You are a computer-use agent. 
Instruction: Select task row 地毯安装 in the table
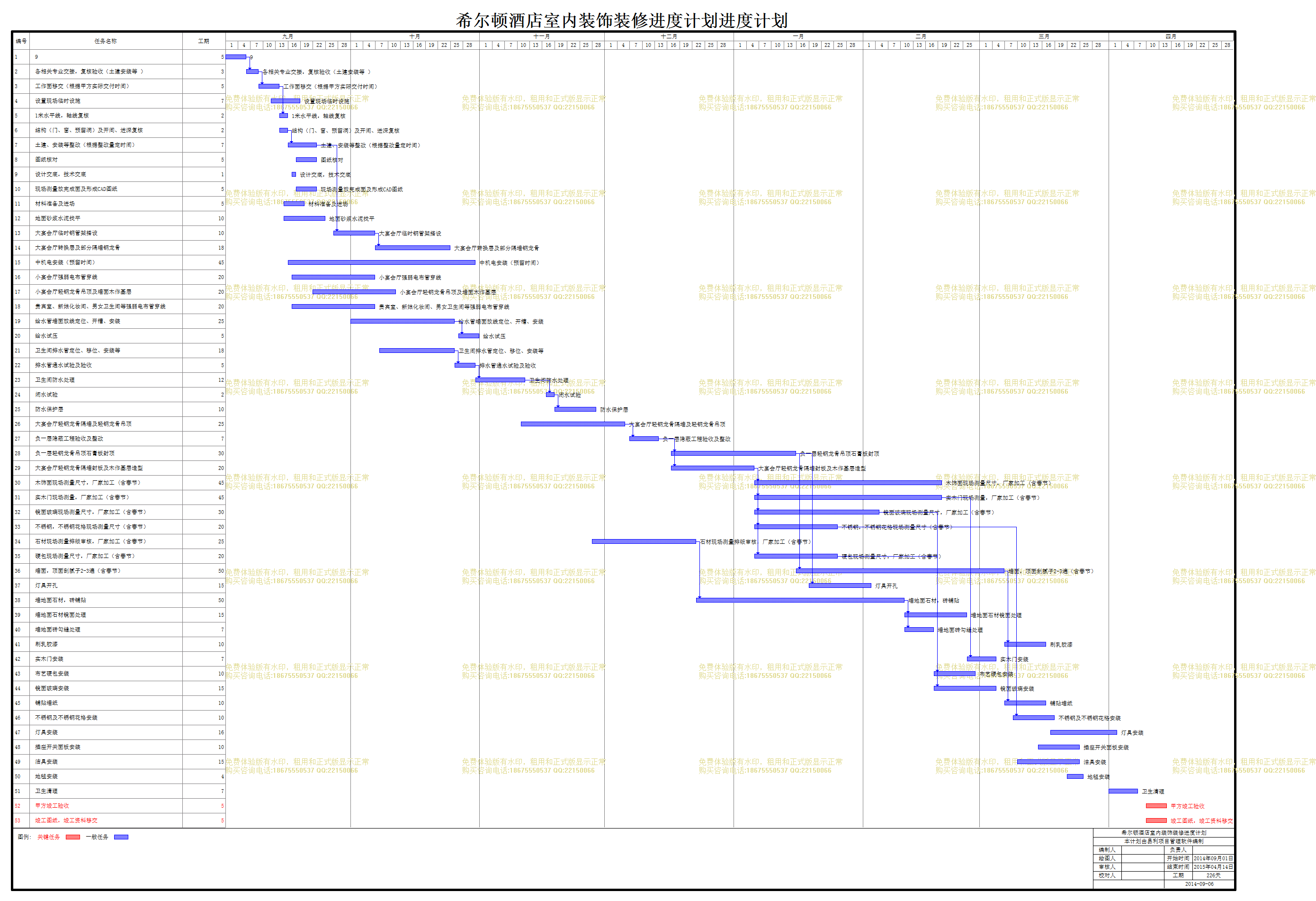119,777
